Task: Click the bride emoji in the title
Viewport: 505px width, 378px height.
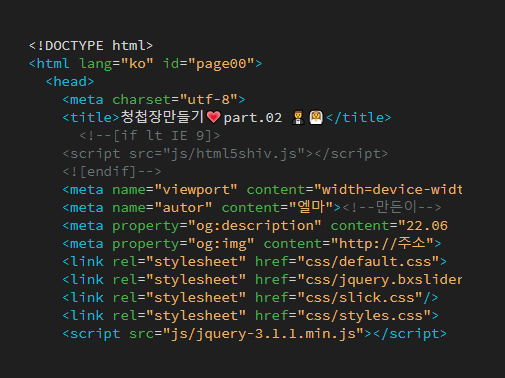Action: pos(316,118)
